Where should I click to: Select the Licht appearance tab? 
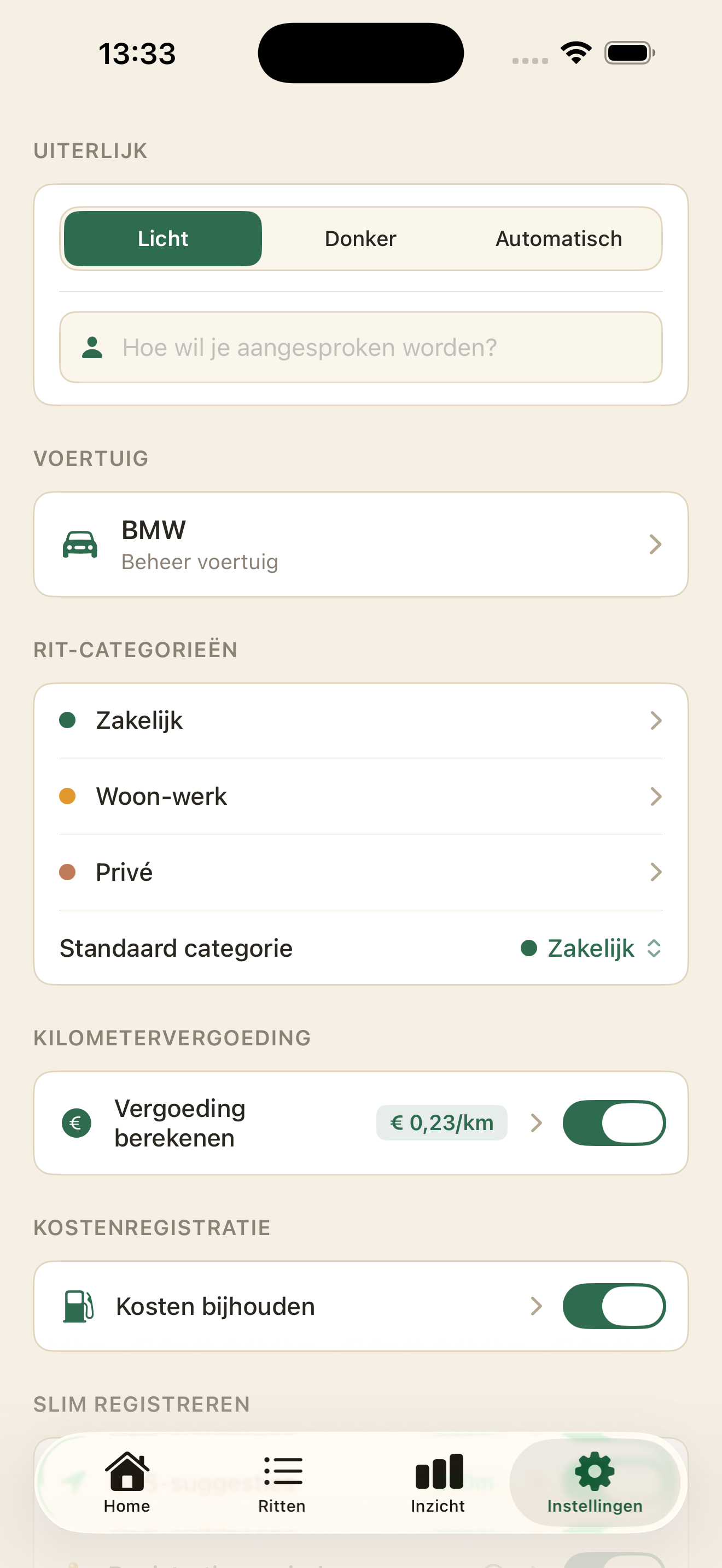click(x=162, y=238)
